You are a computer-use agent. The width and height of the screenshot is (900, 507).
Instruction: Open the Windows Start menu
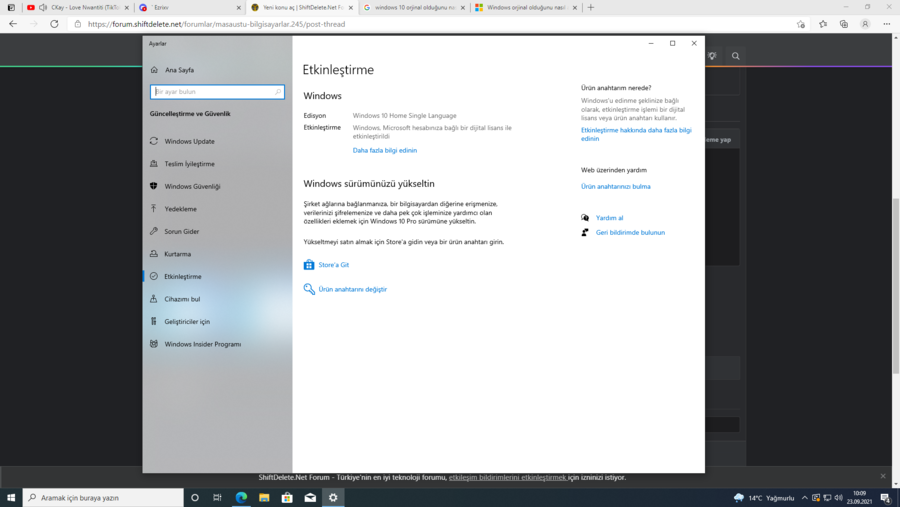coord(11,497)
